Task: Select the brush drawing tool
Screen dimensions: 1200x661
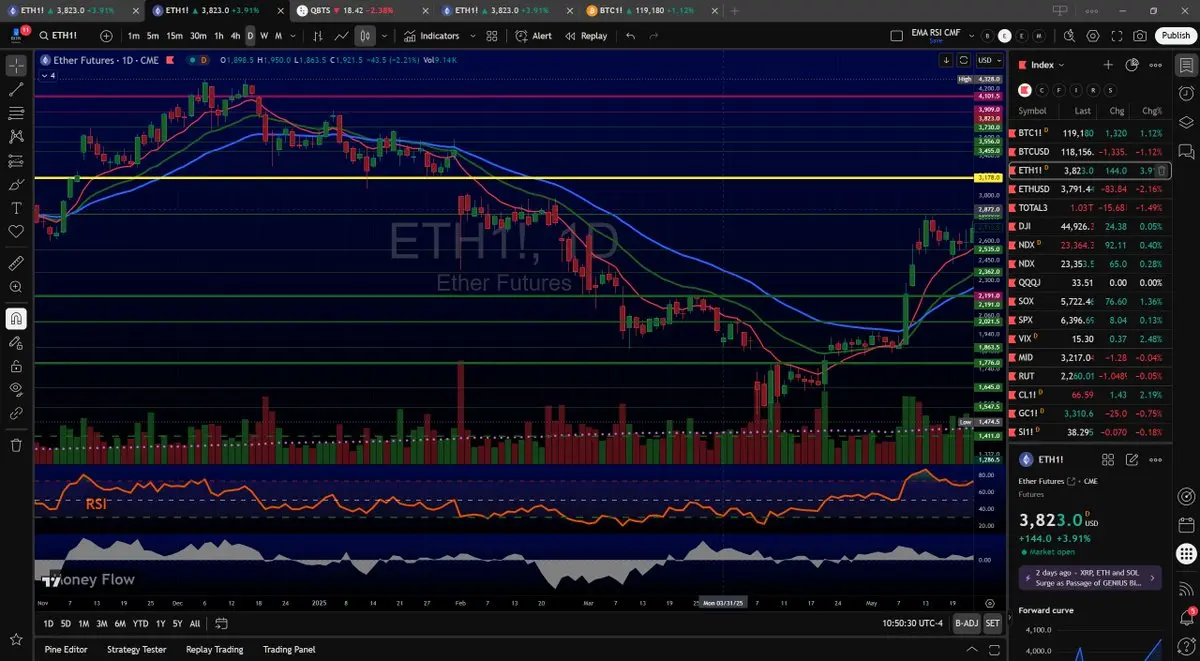Action: [16, 185]
